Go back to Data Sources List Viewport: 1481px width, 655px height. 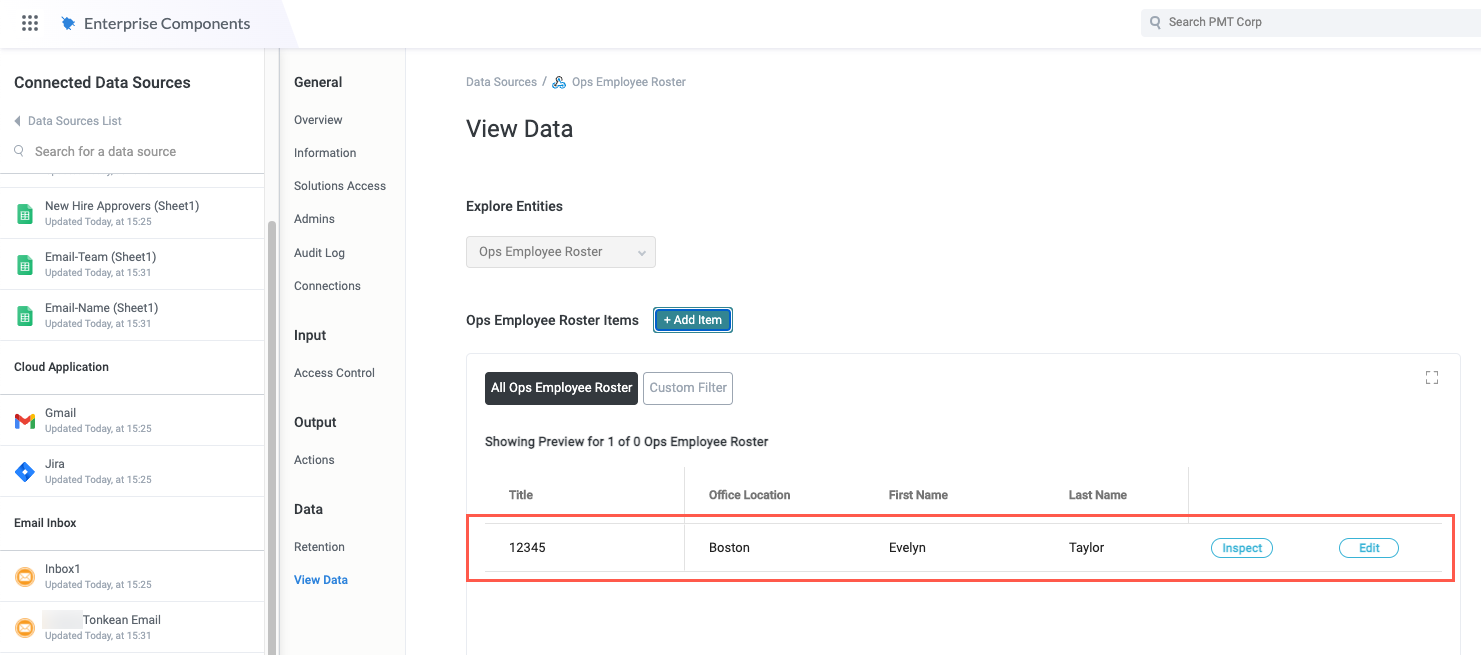pyautogui.click(x=68, y=121)
